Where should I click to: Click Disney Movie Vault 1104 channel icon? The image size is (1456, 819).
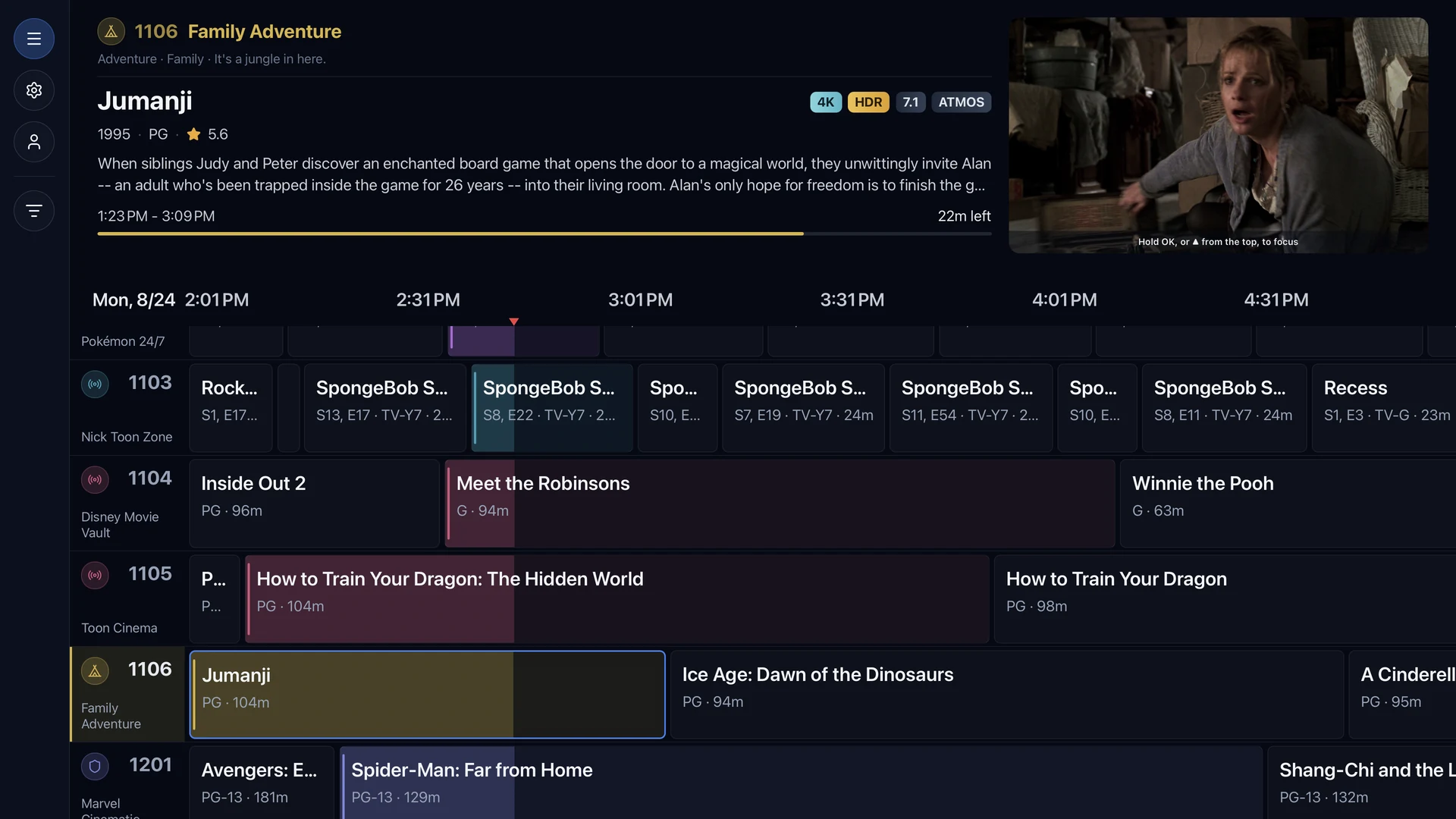[95, 479]
